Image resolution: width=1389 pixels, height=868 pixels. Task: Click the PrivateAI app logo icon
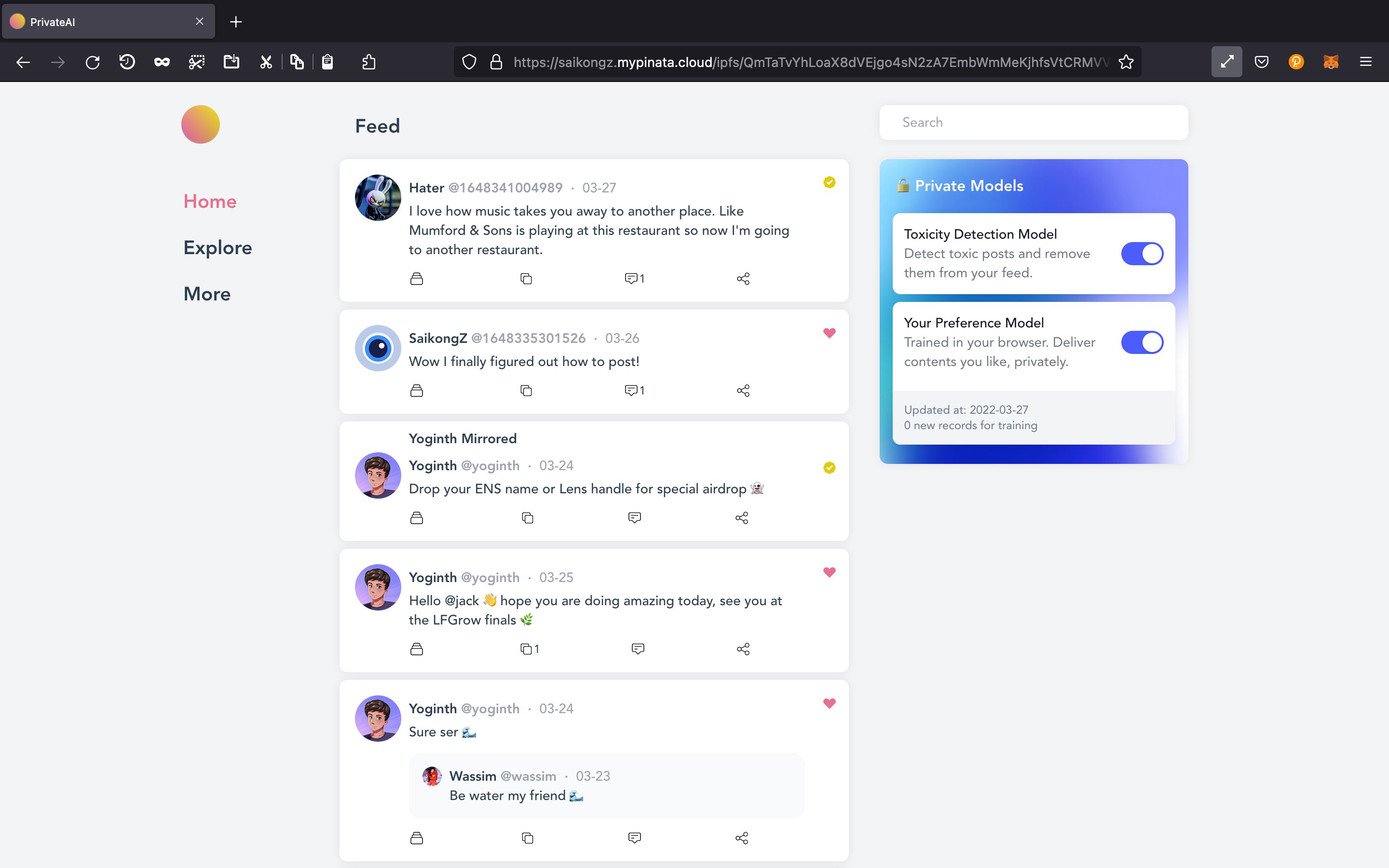coord(200,124)
